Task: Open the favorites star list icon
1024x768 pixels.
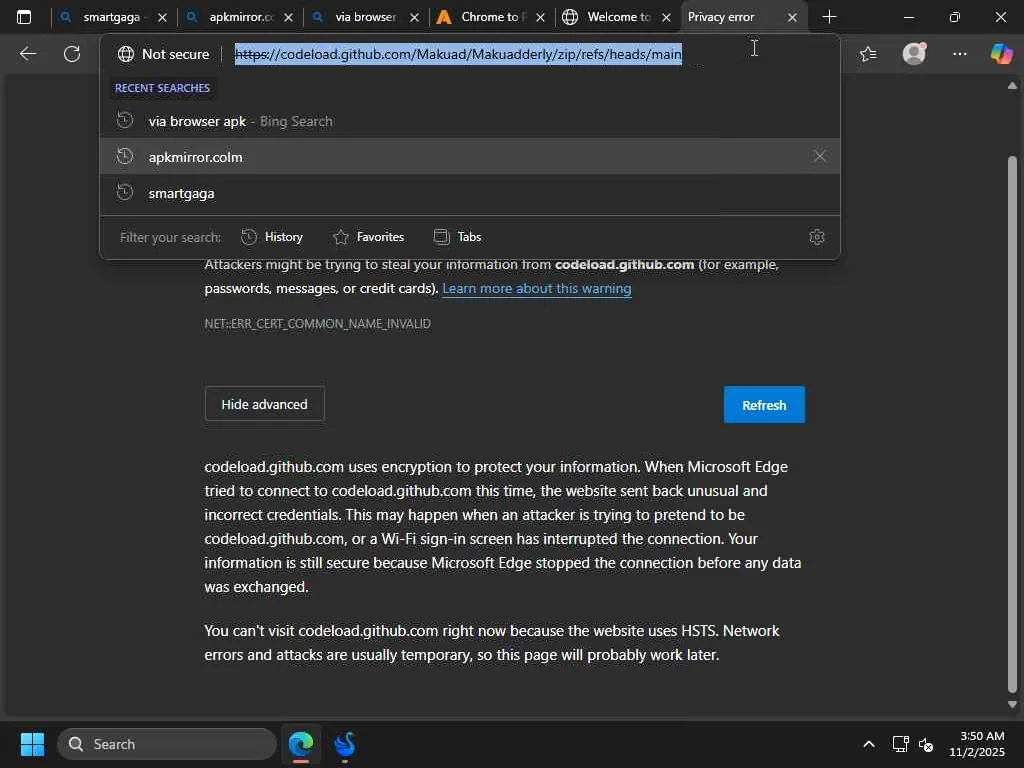Action: click(x=868, y=54)
